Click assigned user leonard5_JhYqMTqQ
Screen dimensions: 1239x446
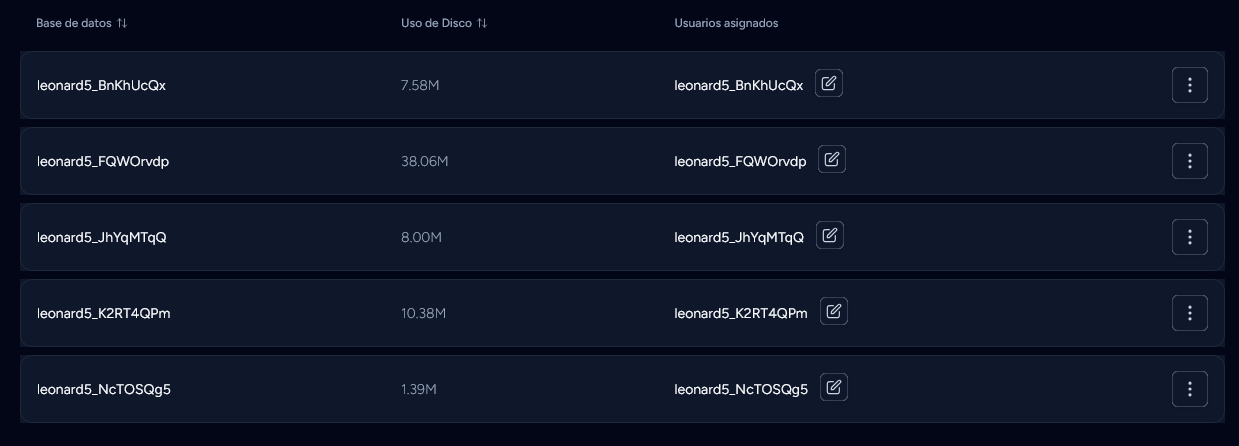coord(738,237)
